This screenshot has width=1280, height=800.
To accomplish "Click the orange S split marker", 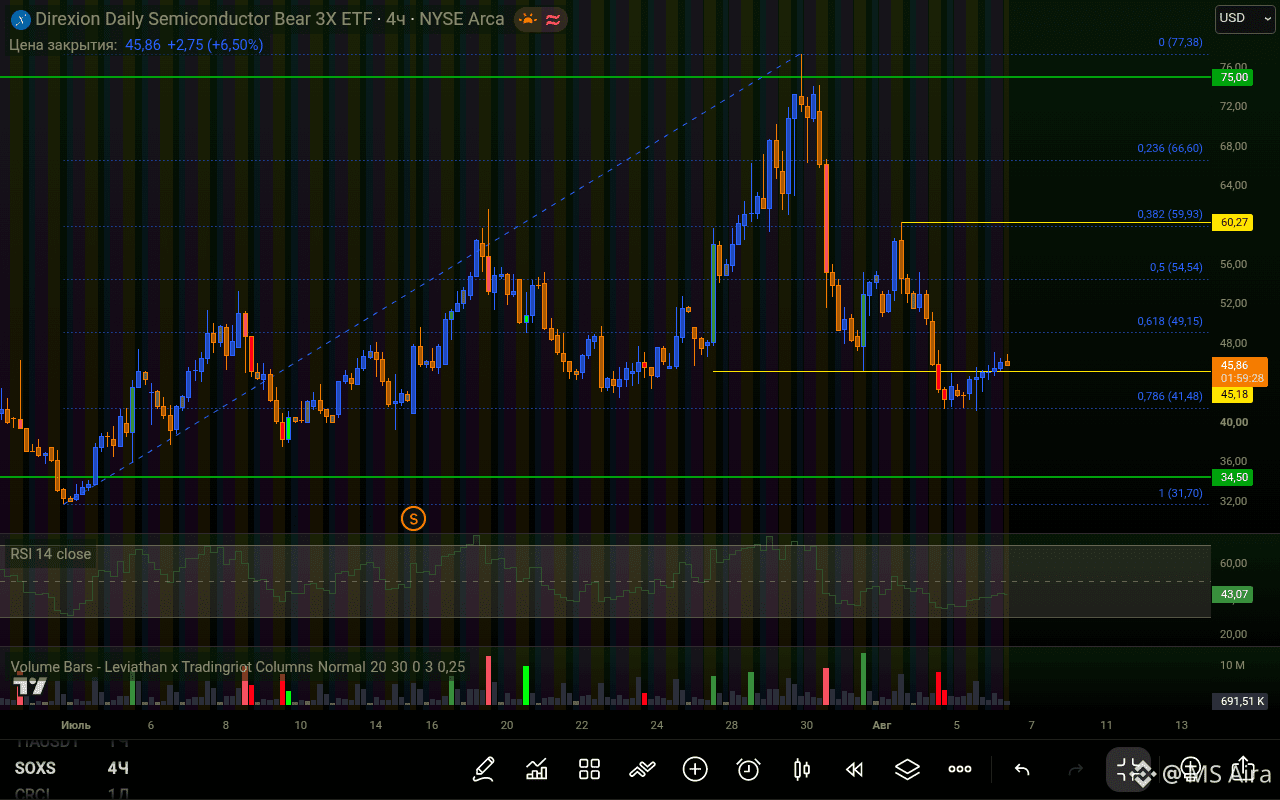I will point(413,518).
